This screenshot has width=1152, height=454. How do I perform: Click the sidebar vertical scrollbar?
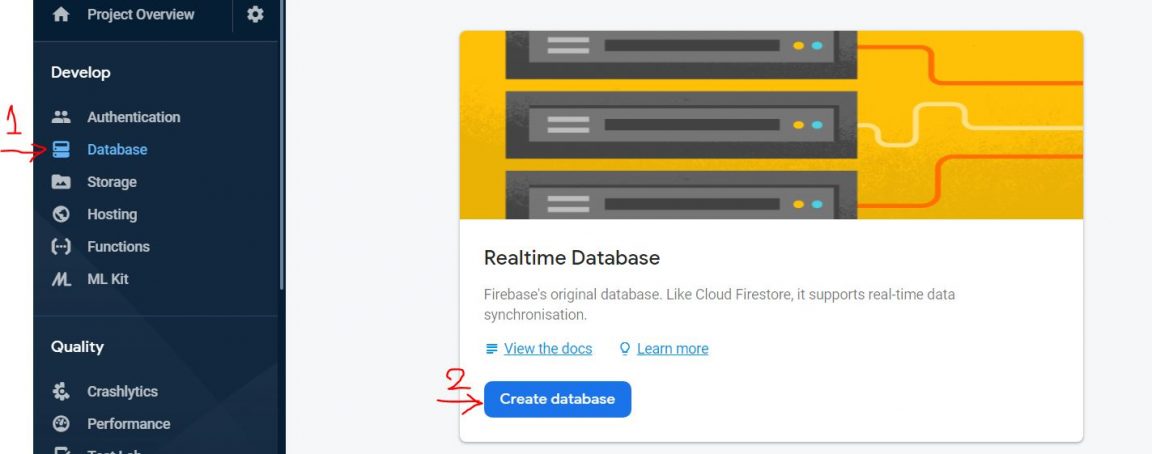[x=282, y=150]
